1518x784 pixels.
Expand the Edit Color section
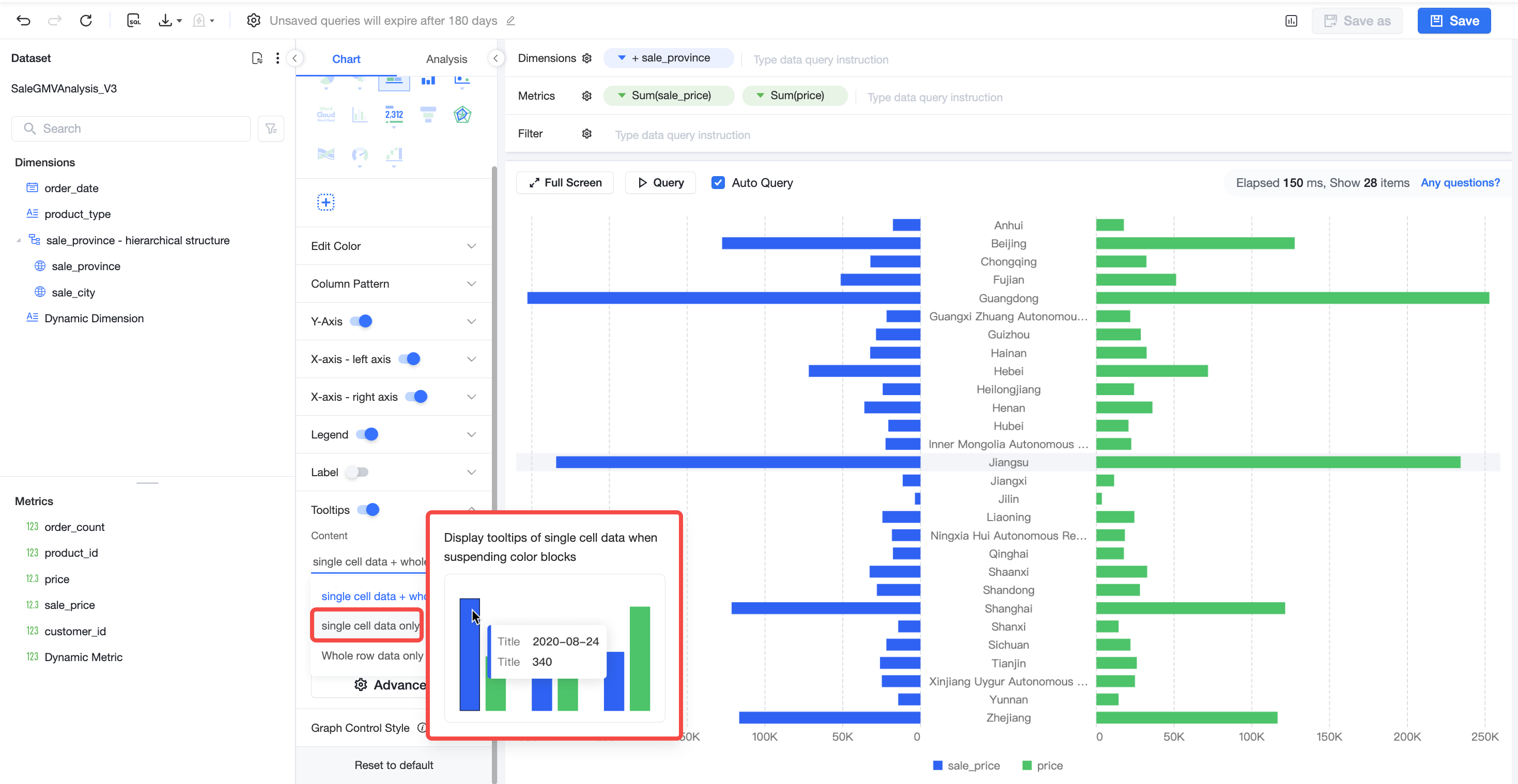pos(394,246)
